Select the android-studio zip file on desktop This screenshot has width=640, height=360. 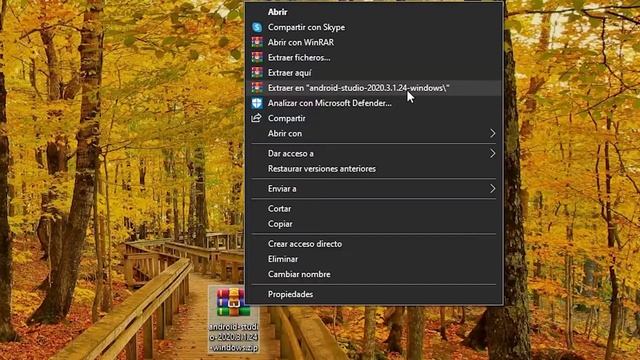(x=233, y=319)
